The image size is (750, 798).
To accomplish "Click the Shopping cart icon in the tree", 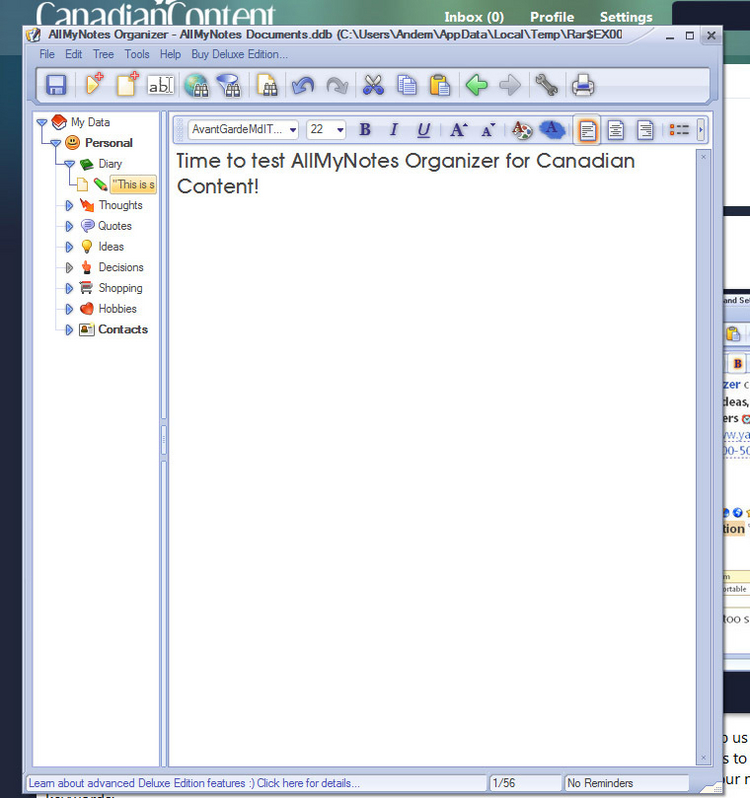I will (x=86, y=288).
